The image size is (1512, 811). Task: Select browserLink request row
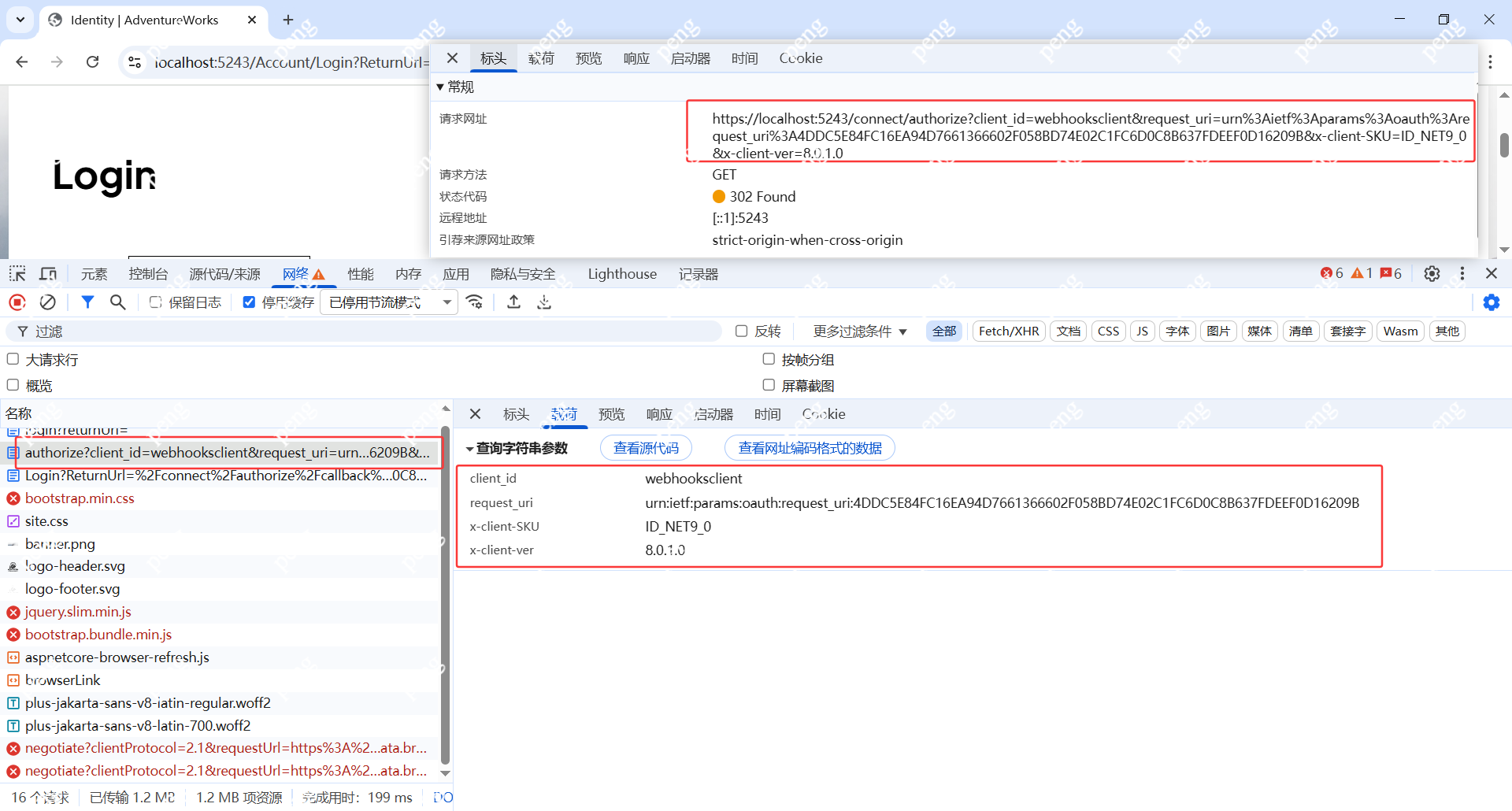(x=220, y=680)
